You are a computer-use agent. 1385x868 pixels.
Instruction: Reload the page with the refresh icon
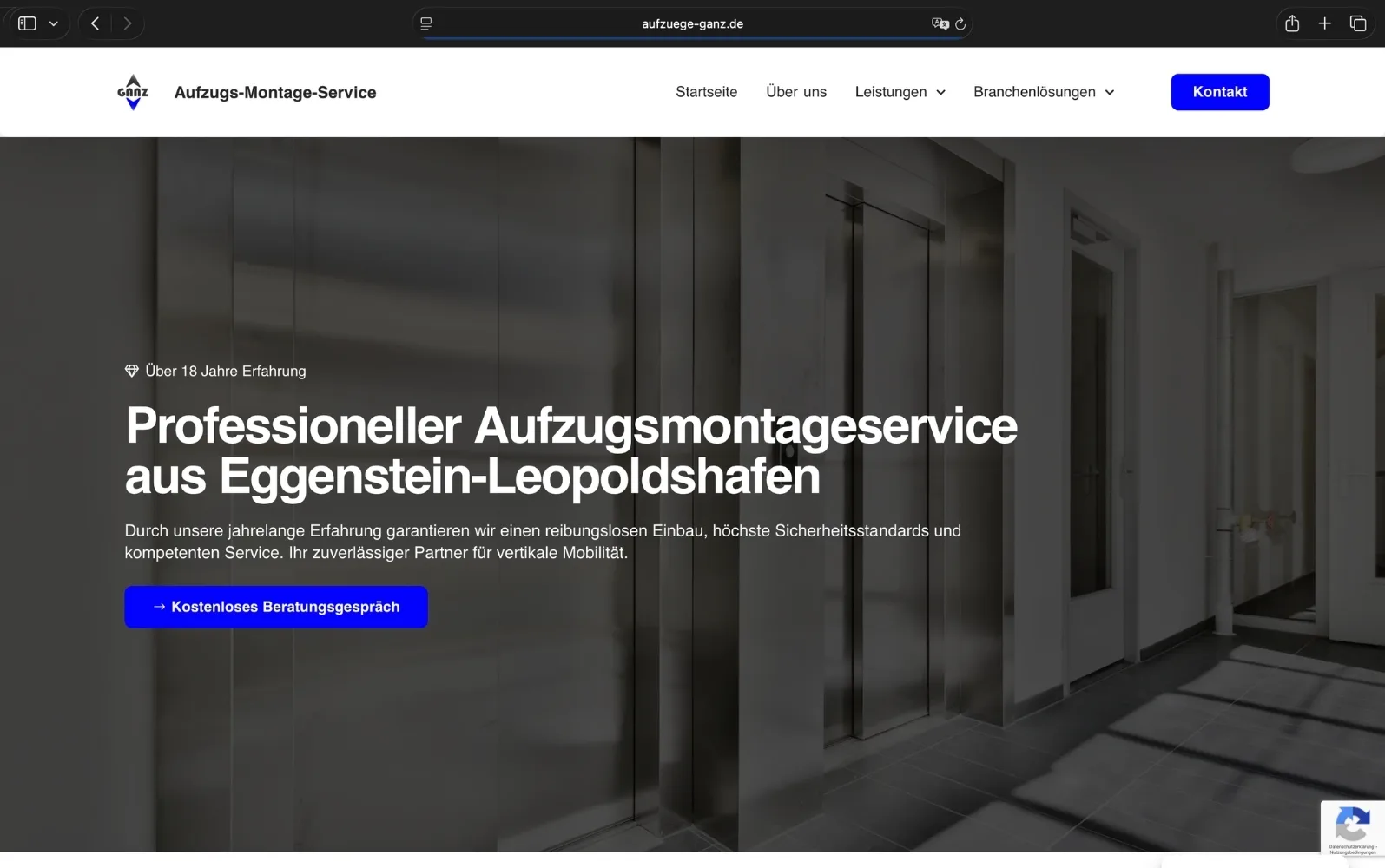point(960,23)
